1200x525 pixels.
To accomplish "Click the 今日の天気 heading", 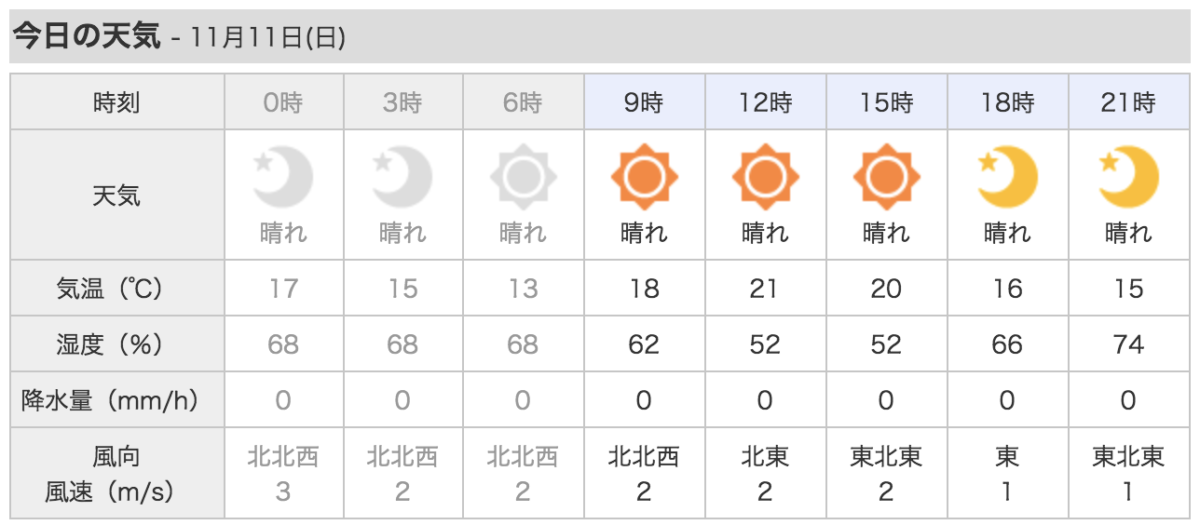I will coord(86,37).
